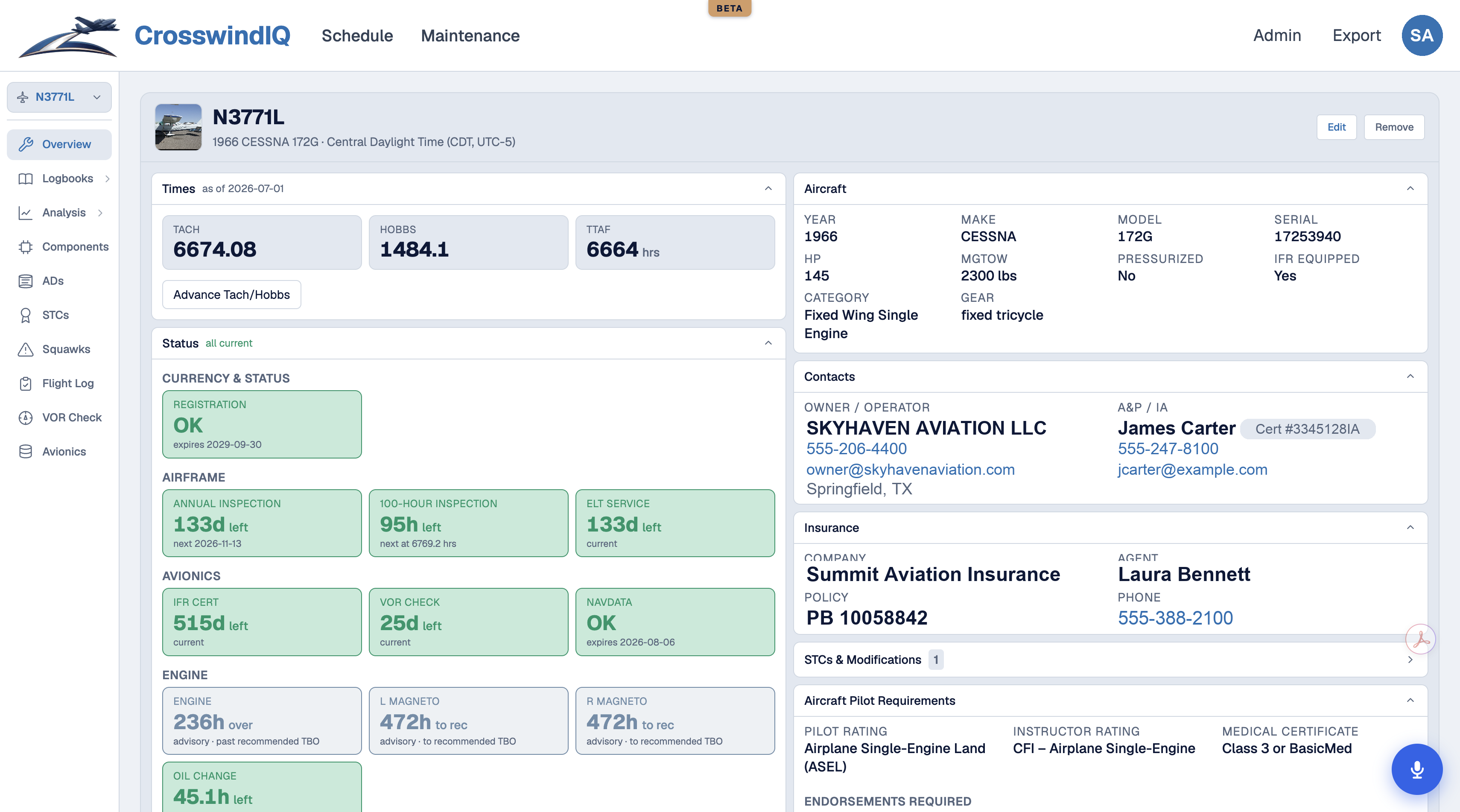Viewport: 1460px width, 812px height.
Task: Click the Adobe PDF floating icon
Action: (1420, 639)
